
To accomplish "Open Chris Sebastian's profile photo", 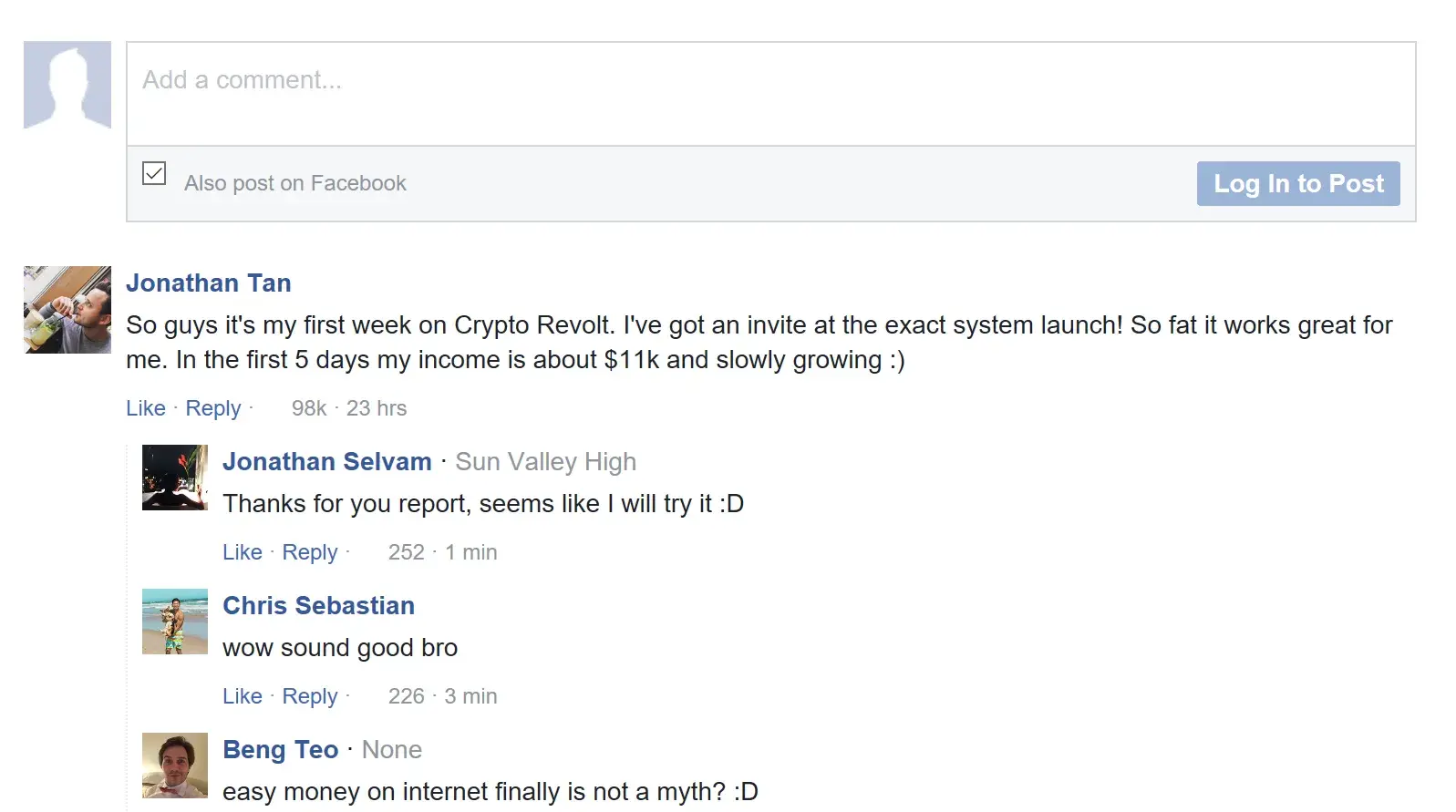I will click(175, 622).
